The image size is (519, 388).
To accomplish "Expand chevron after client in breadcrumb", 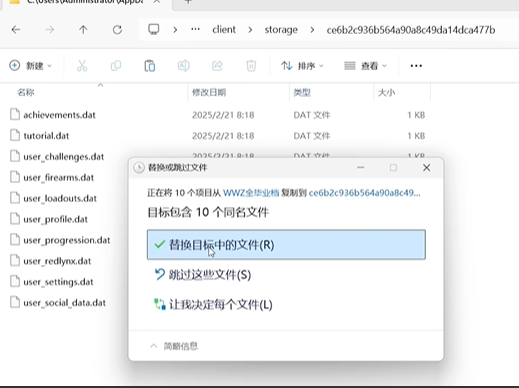I will tap(250, 30).
